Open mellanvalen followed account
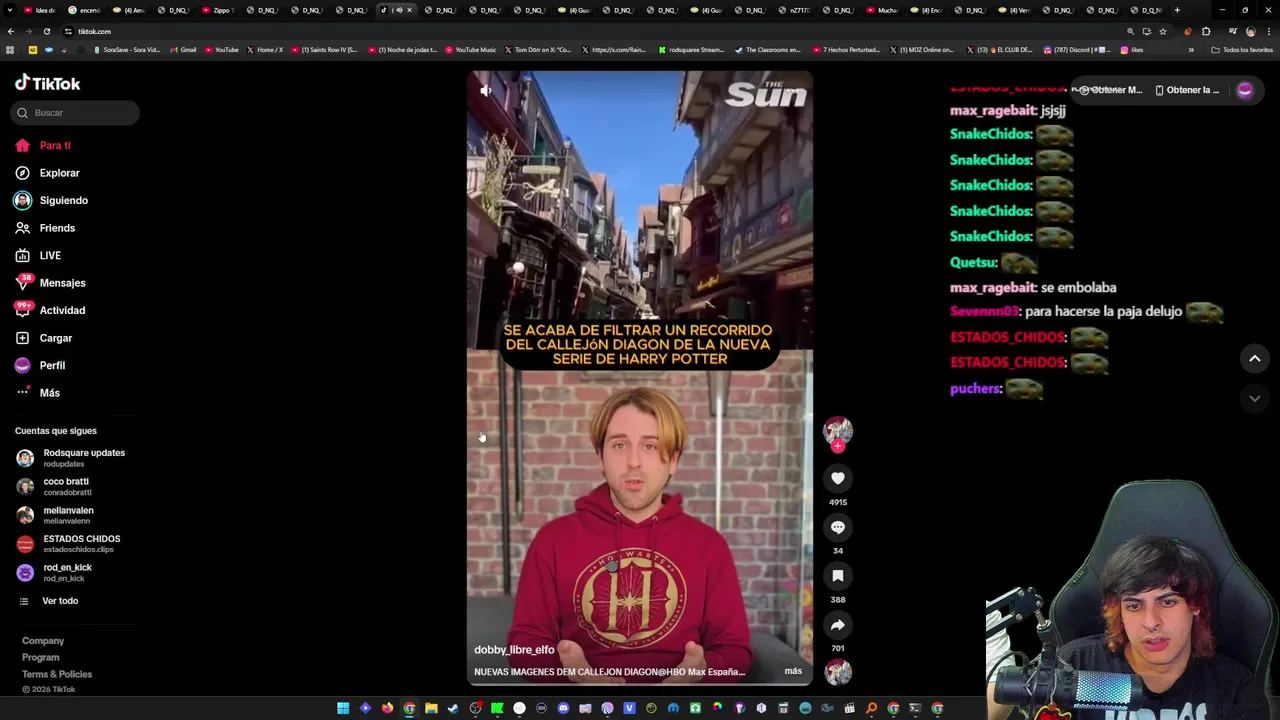Image resolution: width=1280 pixels, height=720 pixels. coord(56,515)
